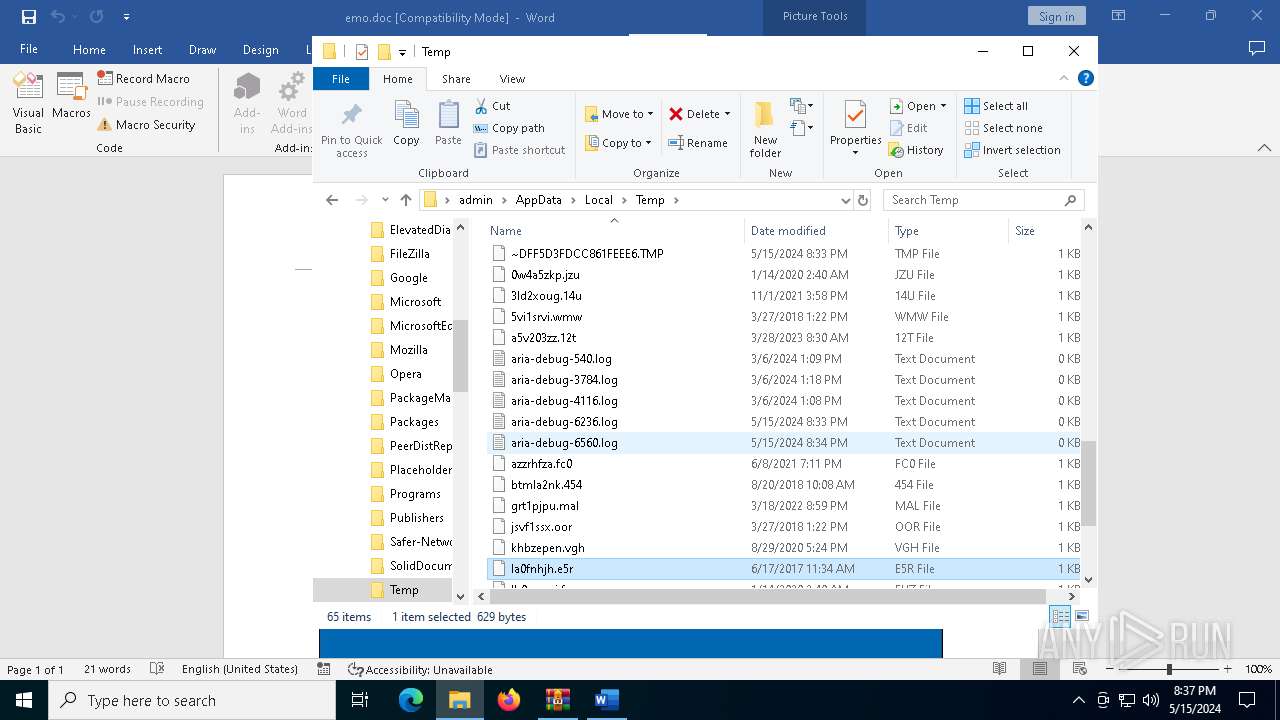This screenshot has width=1280, height=720.
Task: Click the Explorer Help question icon
Action: tap(1085, 78)
